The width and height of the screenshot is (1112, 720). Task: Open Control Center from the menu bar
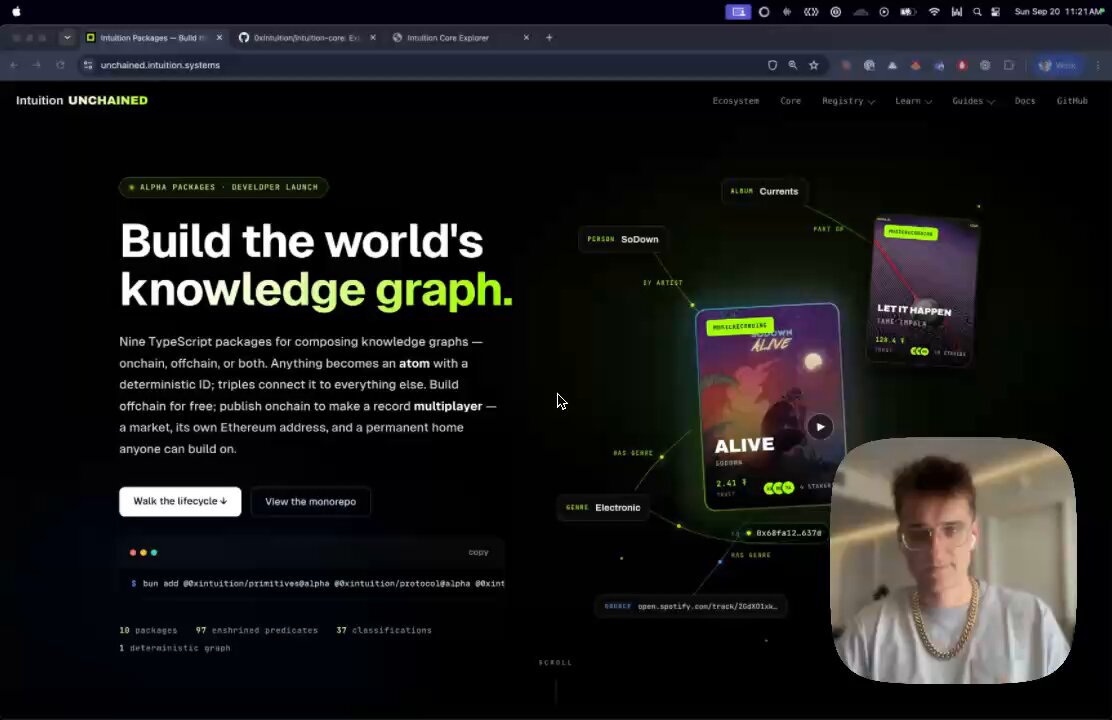(x=996, y=11)
